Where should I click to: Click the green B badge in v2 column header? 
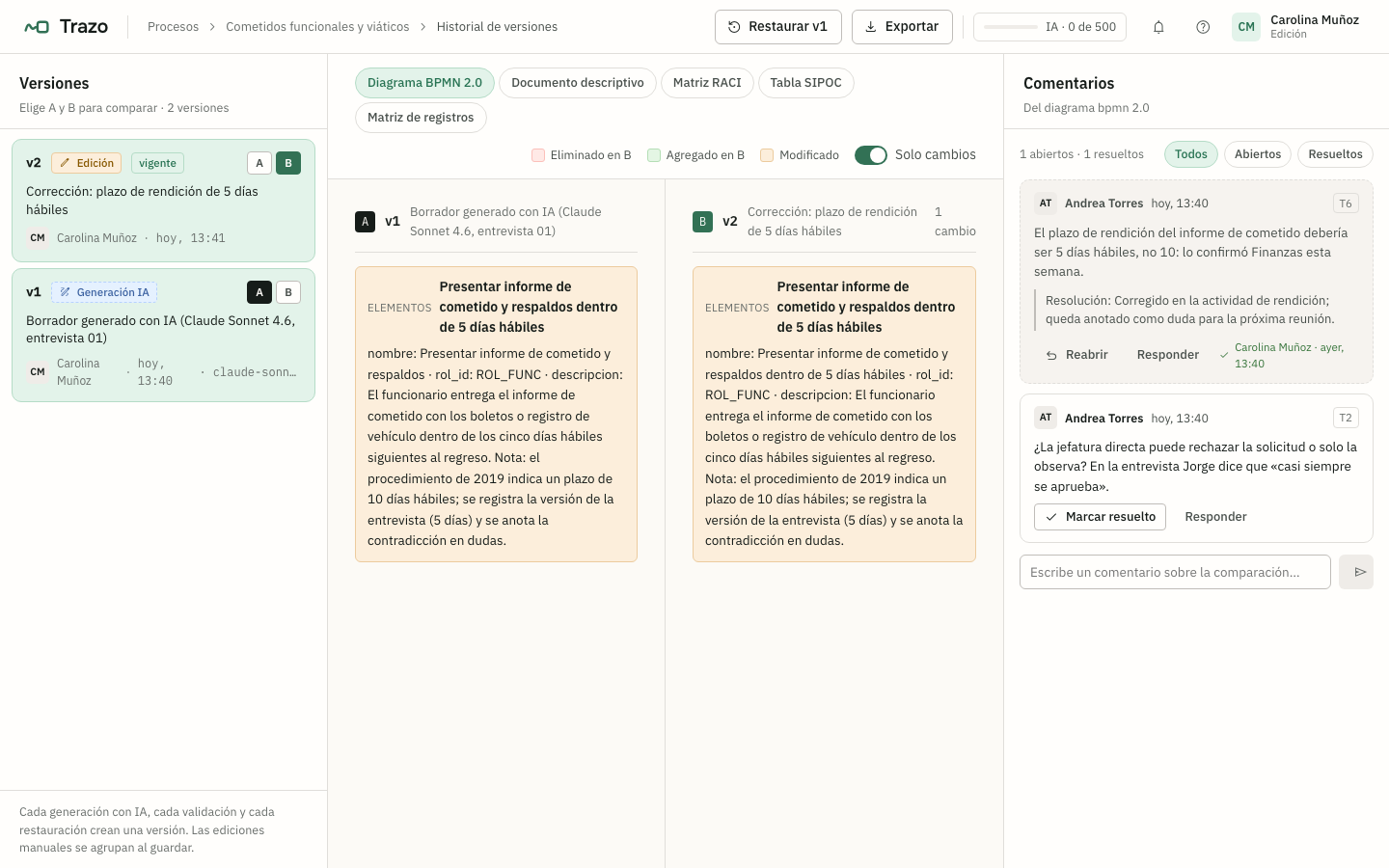702,222
